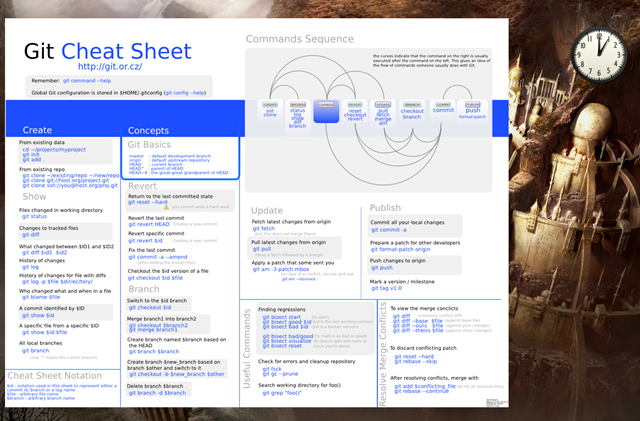Select the BRANCH checkout branch box

click(412, 111)
